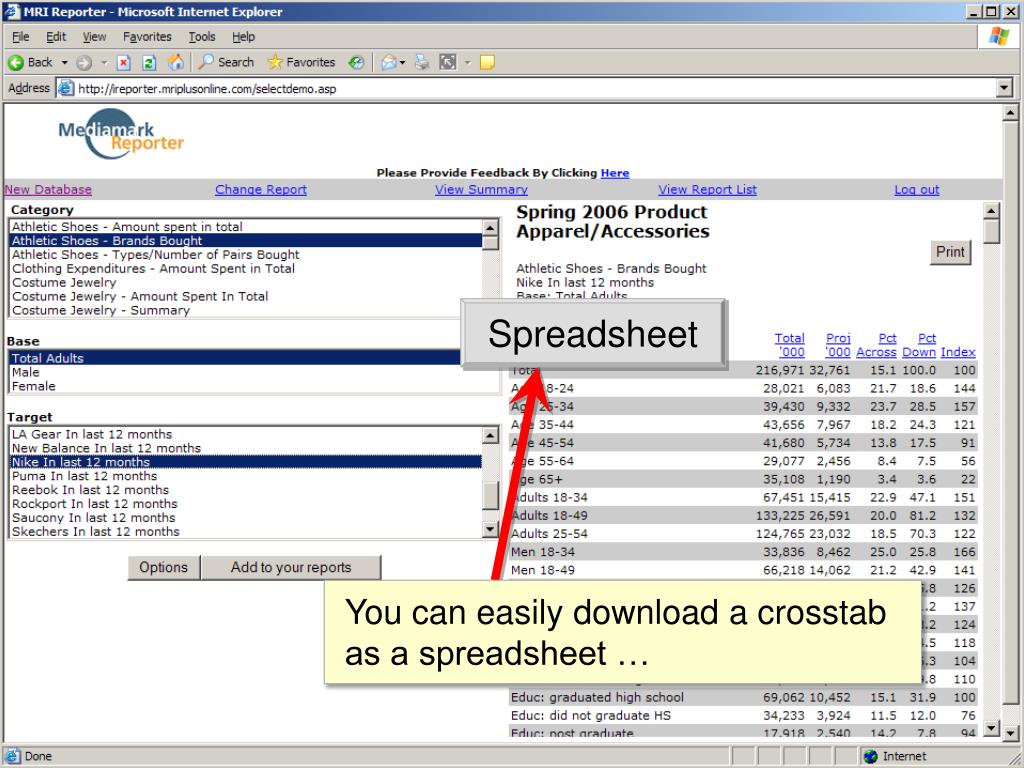The image size is (1024, 768).
Task: Click the View Summary link
Action: (x=481, y=189)
